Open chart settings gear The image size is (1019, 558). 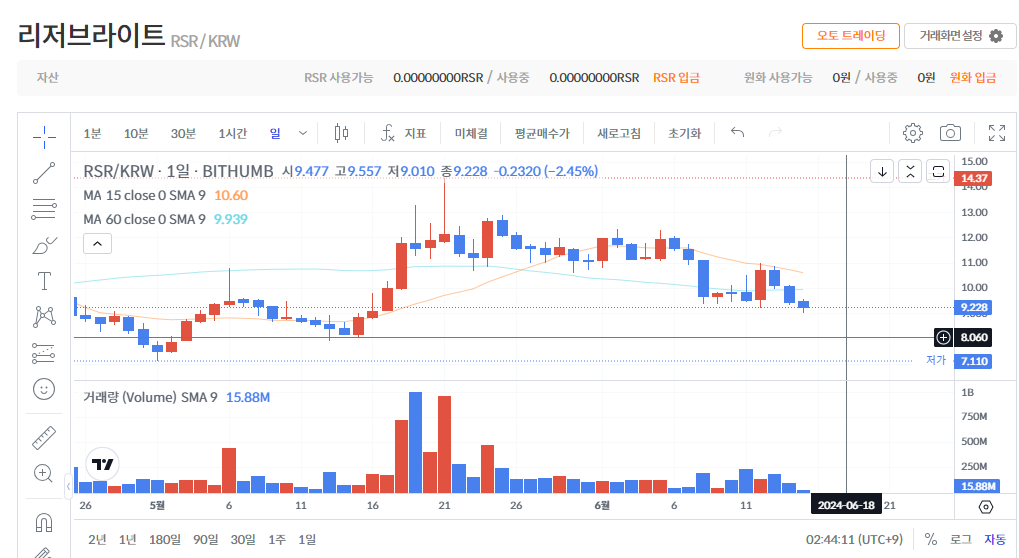pos(912,133)
